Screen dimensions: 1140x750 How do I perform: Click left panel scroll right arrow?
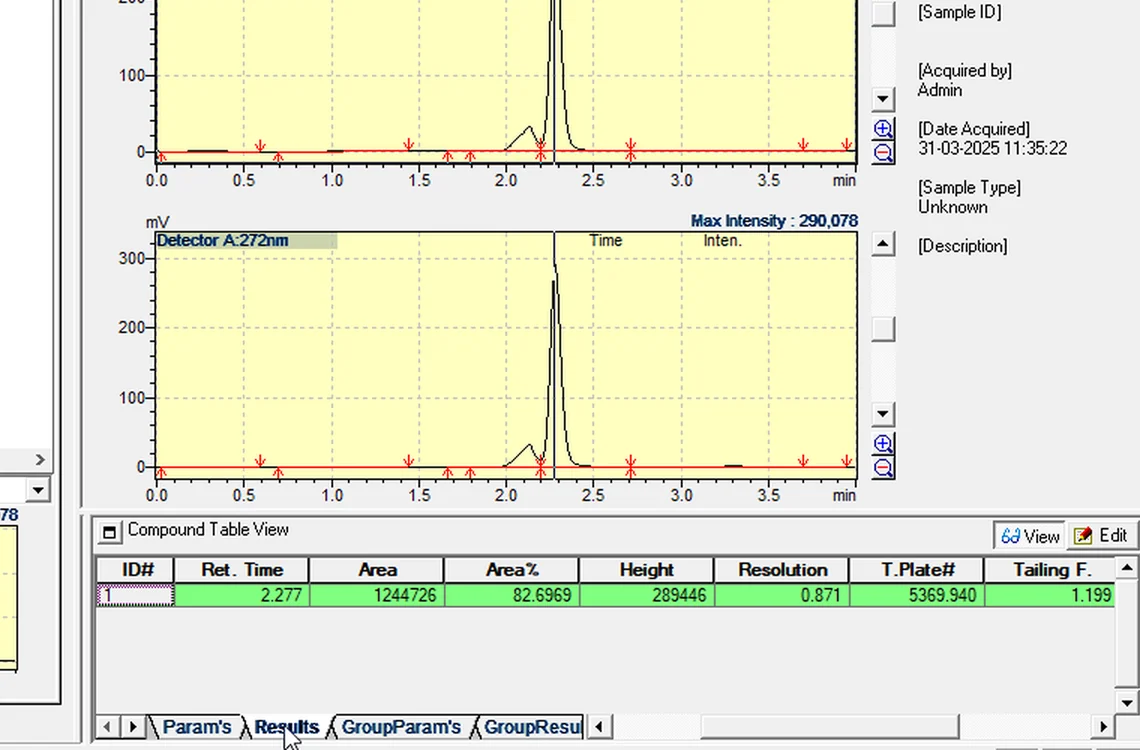40,460
